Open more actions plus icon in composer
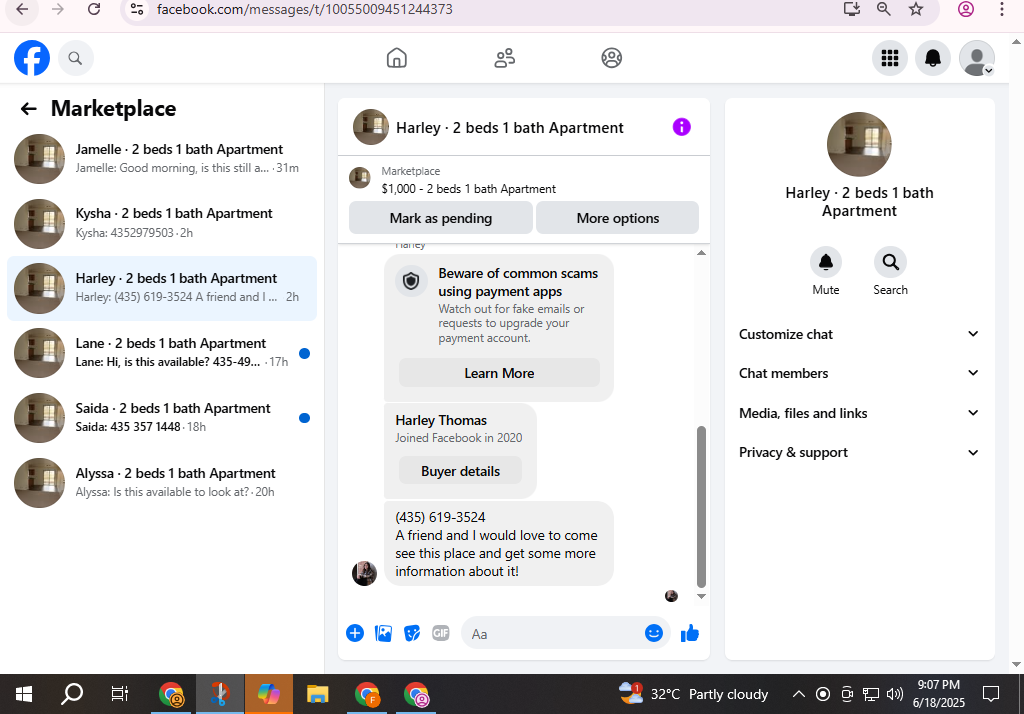The width and height of the screenshot is (1024, 714). point(355,633)
